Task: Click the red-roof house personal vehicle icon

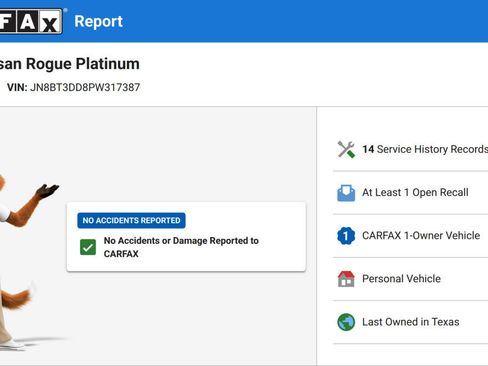Action: tap(346, 279)
